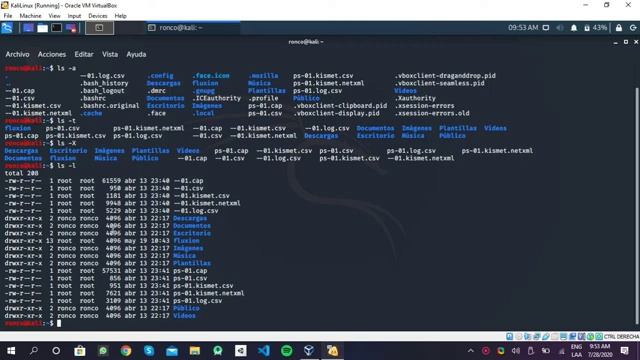Click 'Plantillas' in the ls -l listing
Viewport: 640px width, 360px height.
tap(192, 263)
